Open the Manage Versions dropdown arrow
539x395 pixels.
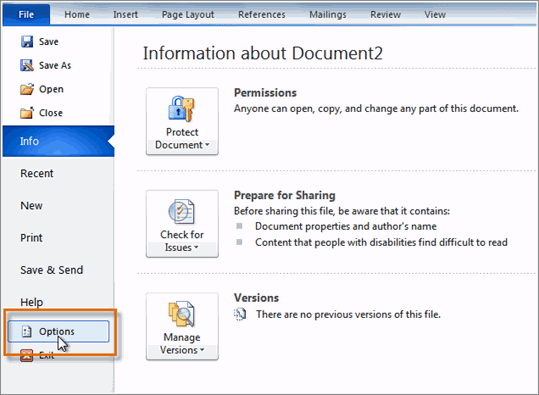[202, 350]
